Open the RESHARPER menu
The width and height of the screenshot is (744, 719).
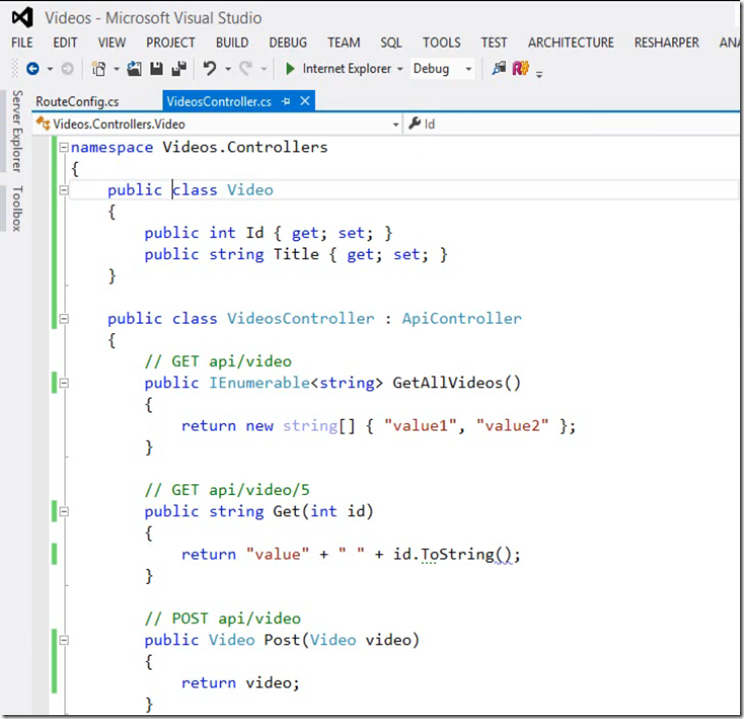click(x=667, y=43)
